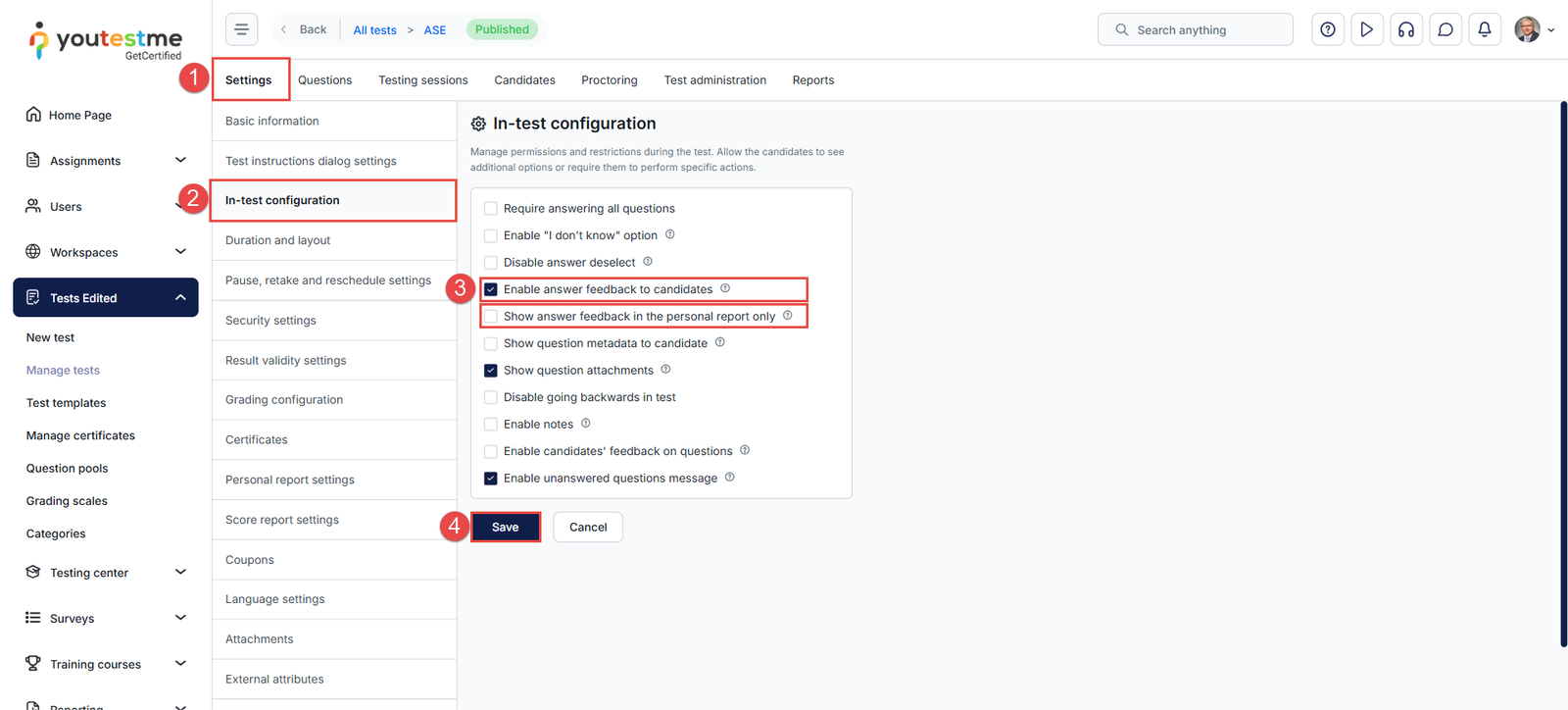This screenshot has height=710, width=1568.
Task: Expand the Assignments sidebar section
Action: click(180, 160)
